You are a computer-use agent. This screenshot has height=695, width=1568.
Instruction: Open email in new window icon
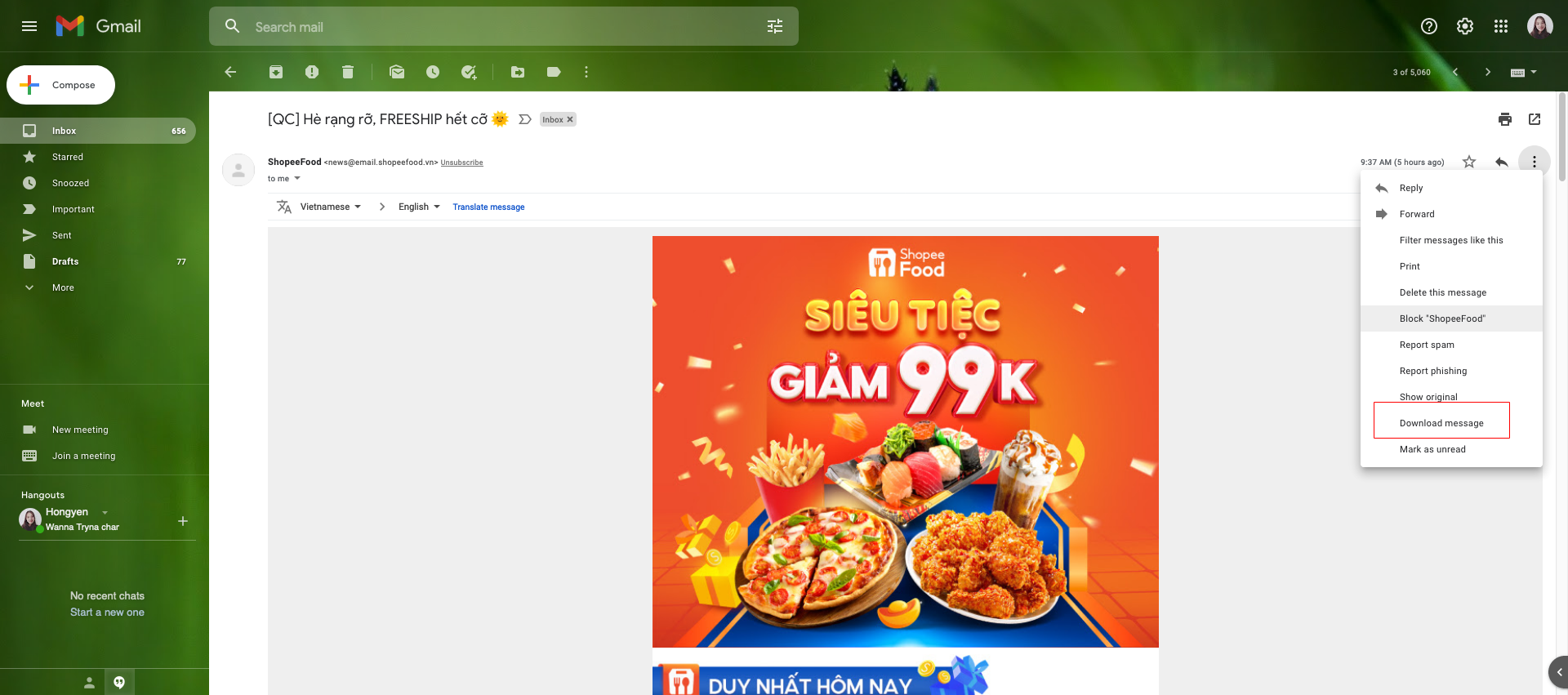1535,119
